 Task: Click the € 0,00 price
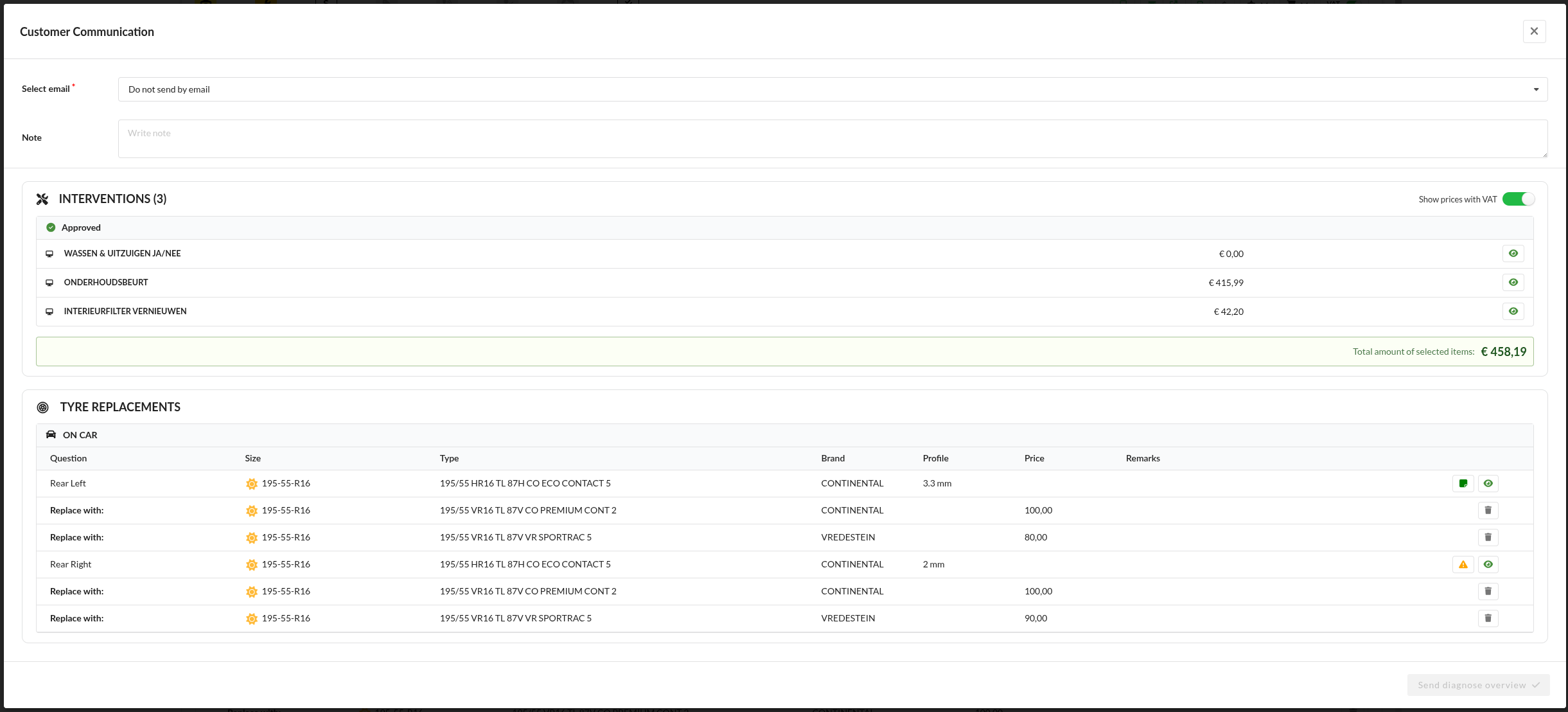pos(1231,254)
